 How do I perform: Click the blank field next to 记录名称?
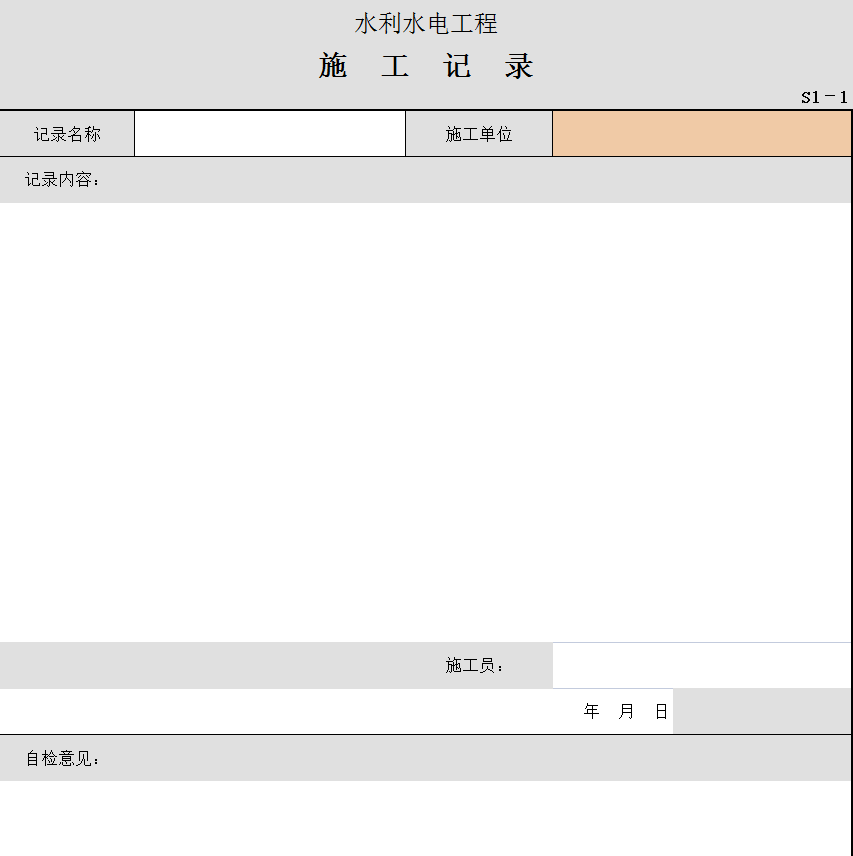pyautogui.click(x=270, y=134)
